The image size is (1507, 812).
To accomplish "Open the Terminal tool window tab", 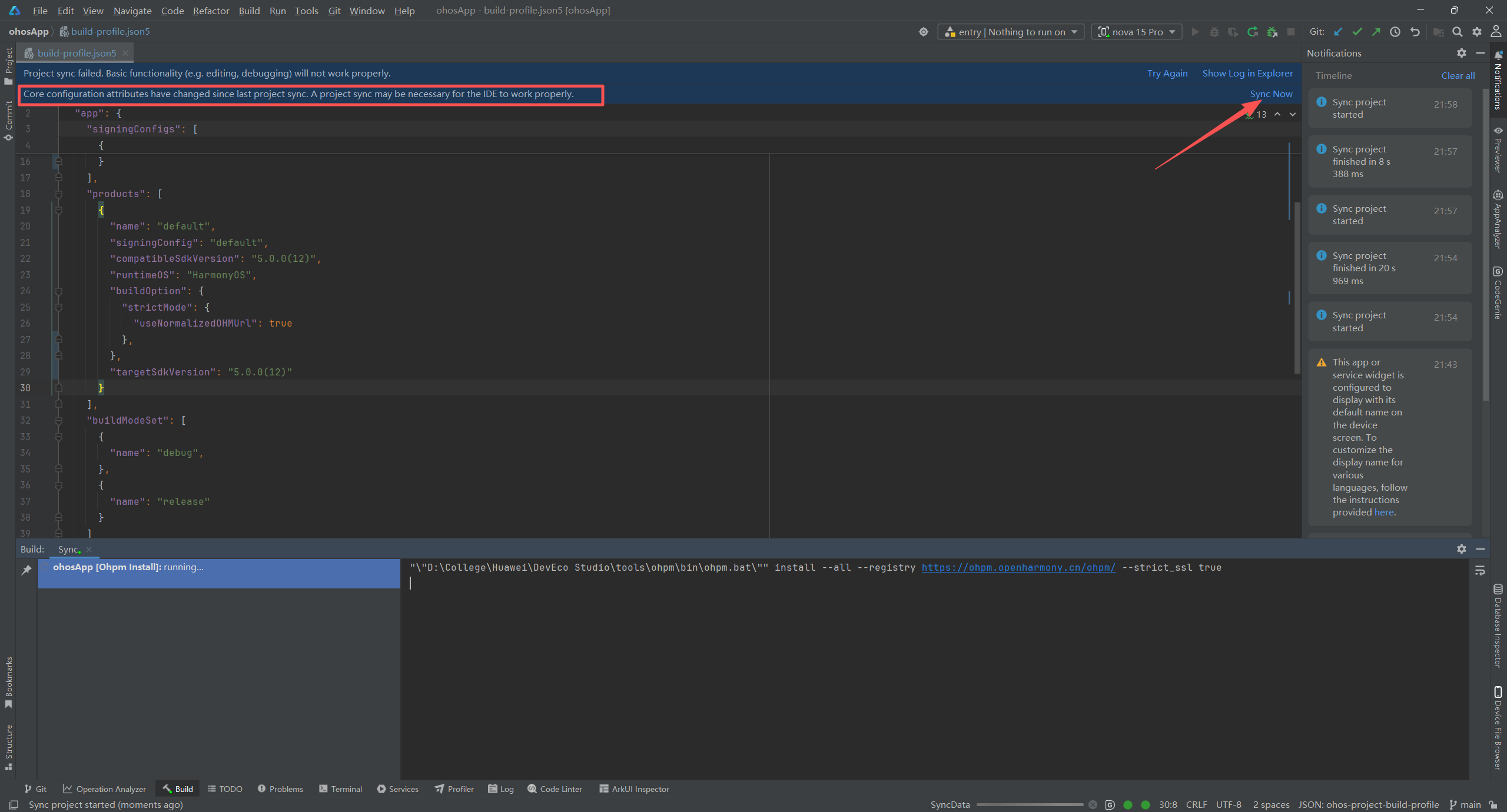I will pyautogui.click(x=340, y=789).
